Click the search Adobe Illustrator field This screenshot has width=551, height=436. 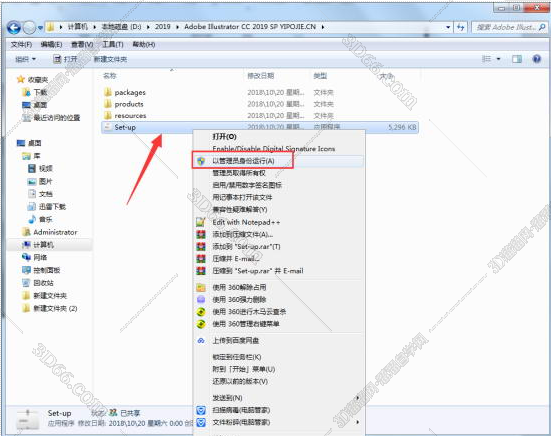[510, 27]
